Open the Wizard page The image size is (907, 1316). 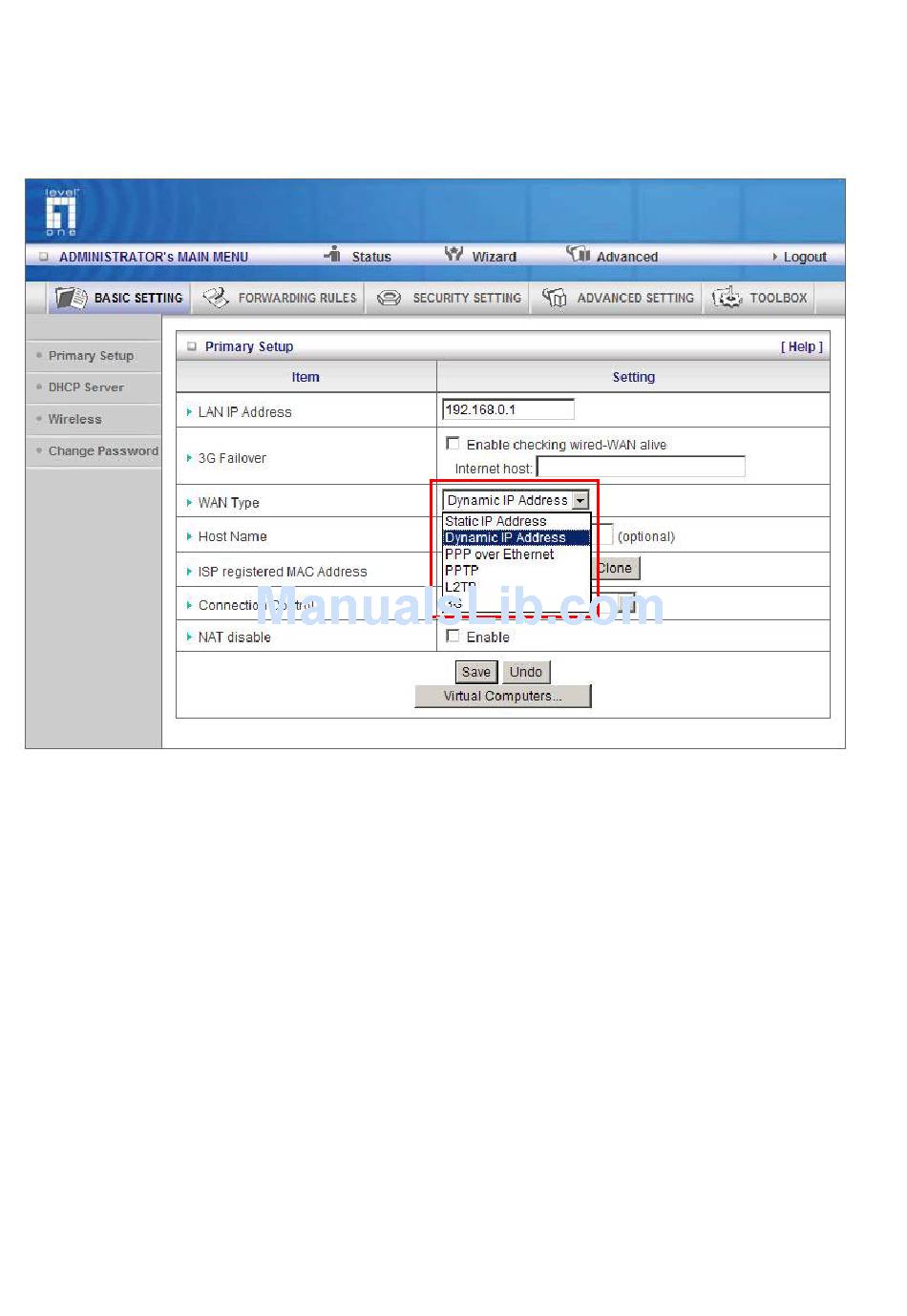(x=495, y=257)
